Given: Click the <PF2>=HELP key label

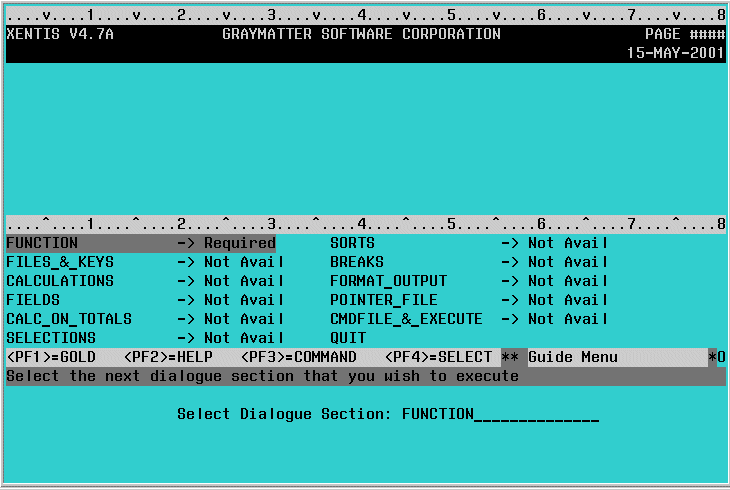Looking at the screenshot, I should (x=168, y=357).
